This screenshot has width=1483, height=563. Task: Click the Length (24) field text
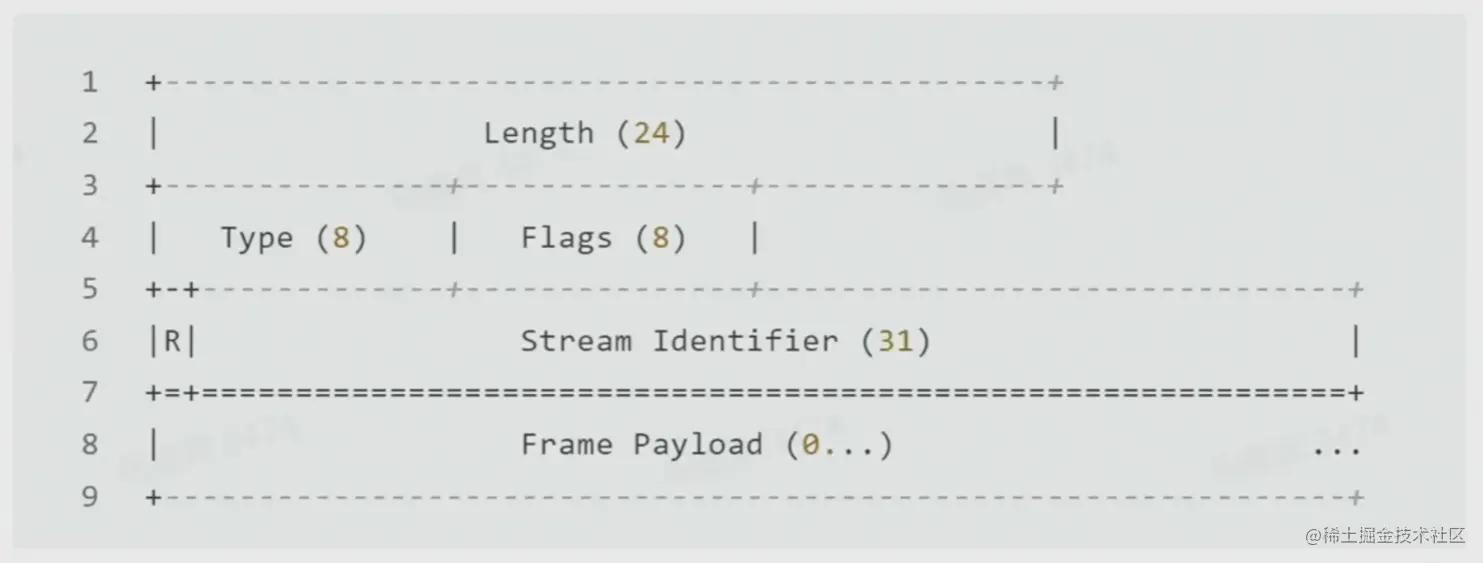coord(585,133)
